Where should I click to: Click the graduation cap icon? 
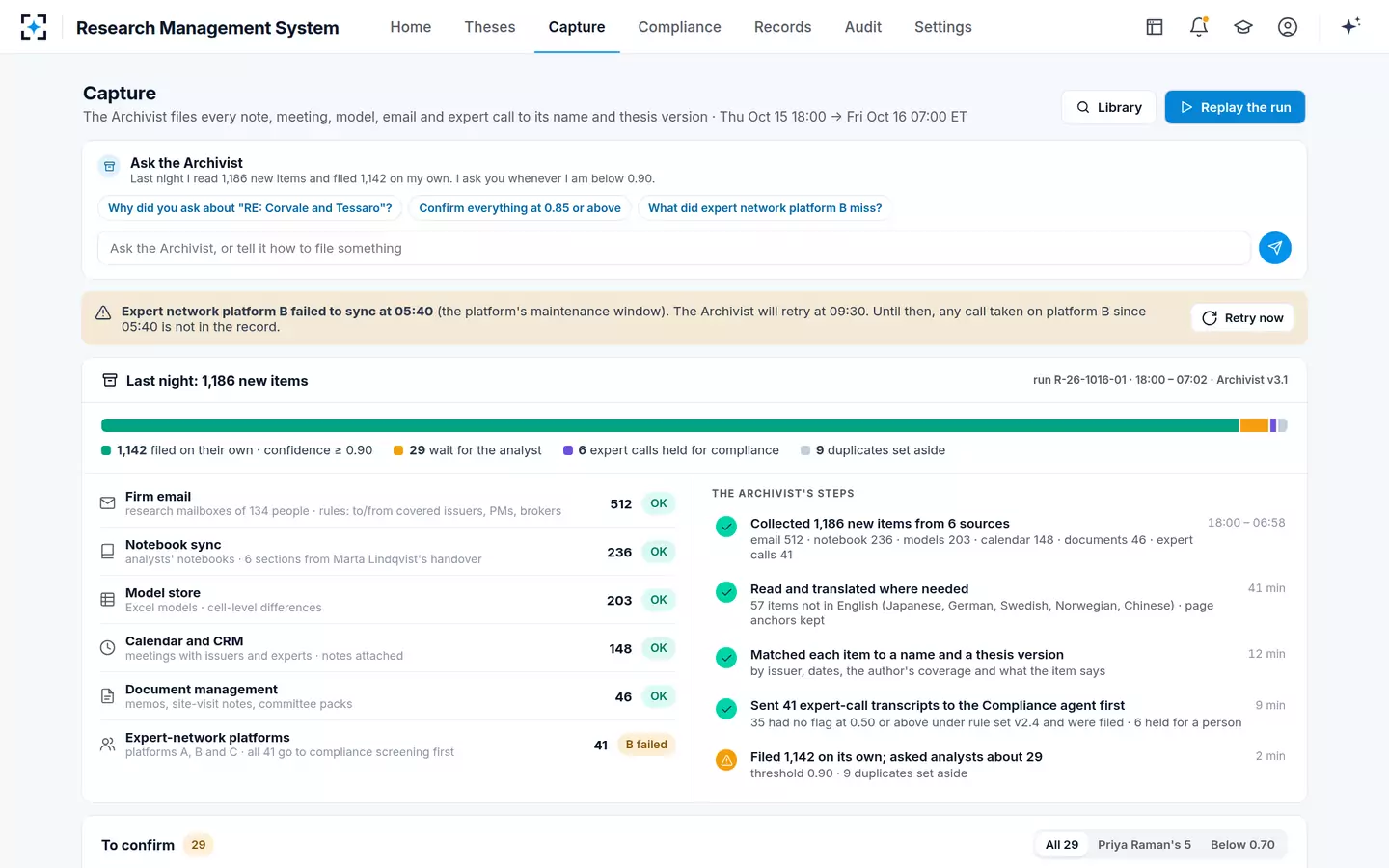1243,27
